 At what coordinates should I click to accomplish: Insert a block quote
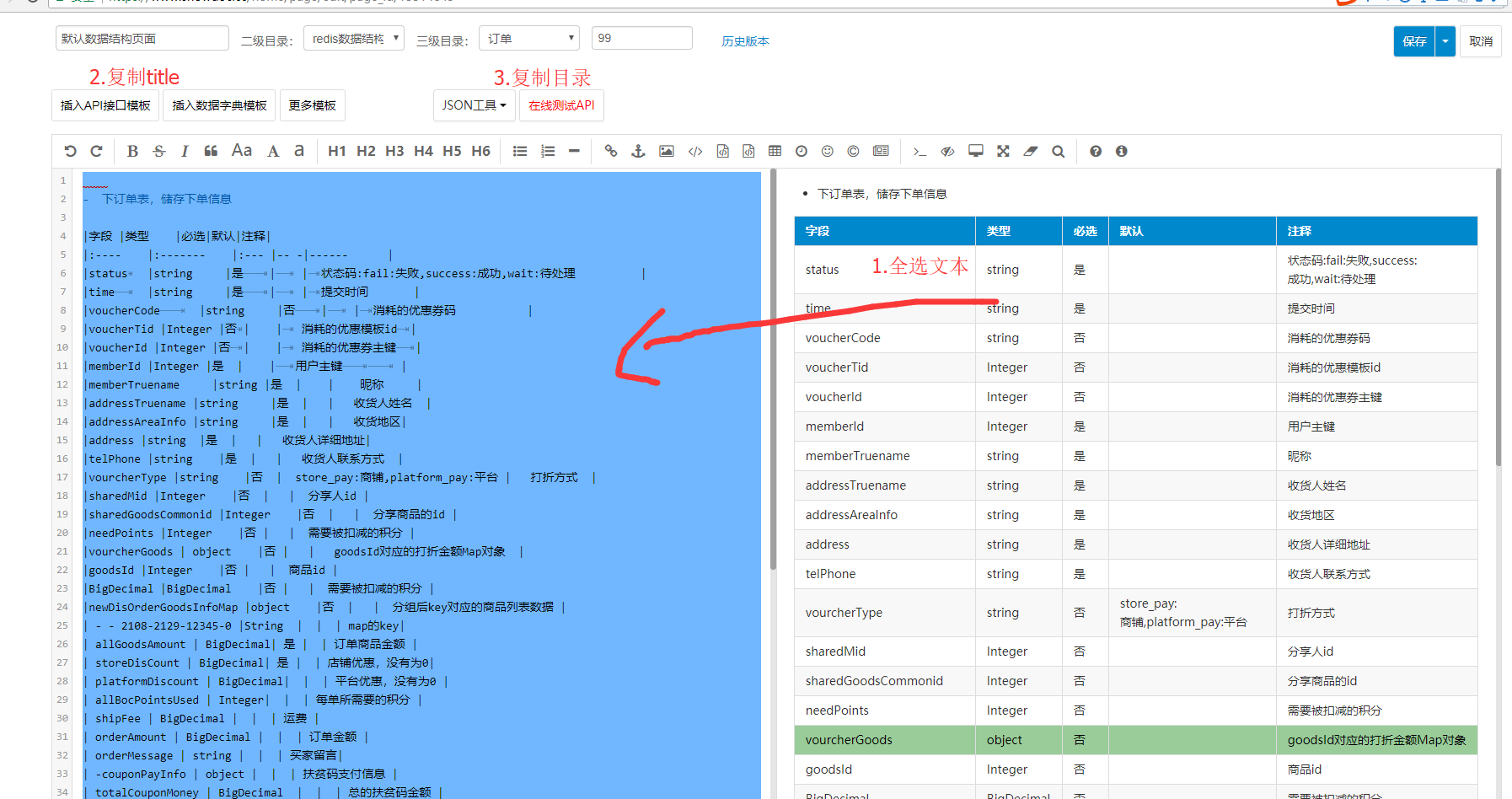(211, 151)
